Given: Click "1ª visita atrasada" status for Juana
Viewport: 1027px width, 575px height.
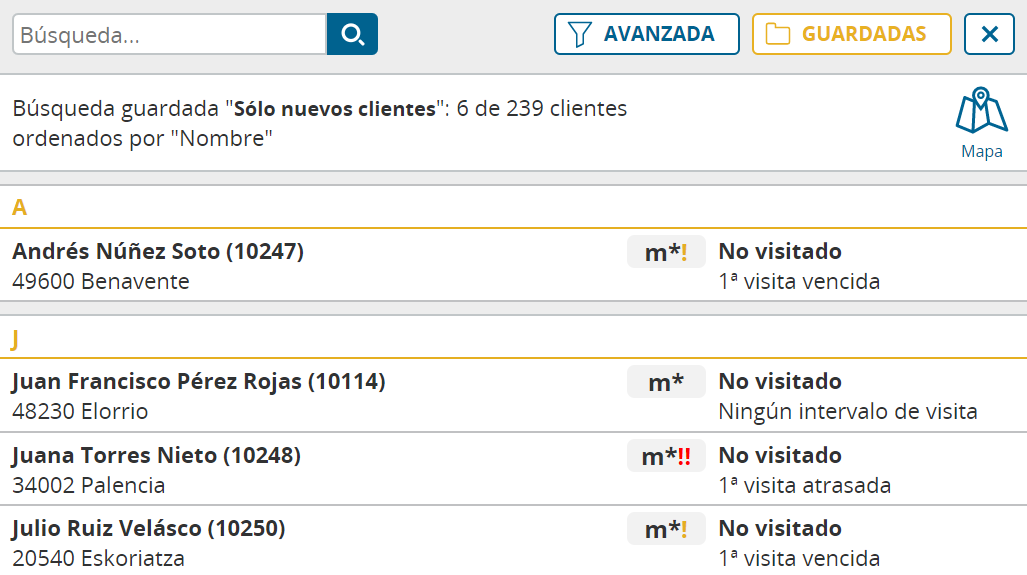Looking at the screenshot, I should pyautogui.click(x=804, y=486).
